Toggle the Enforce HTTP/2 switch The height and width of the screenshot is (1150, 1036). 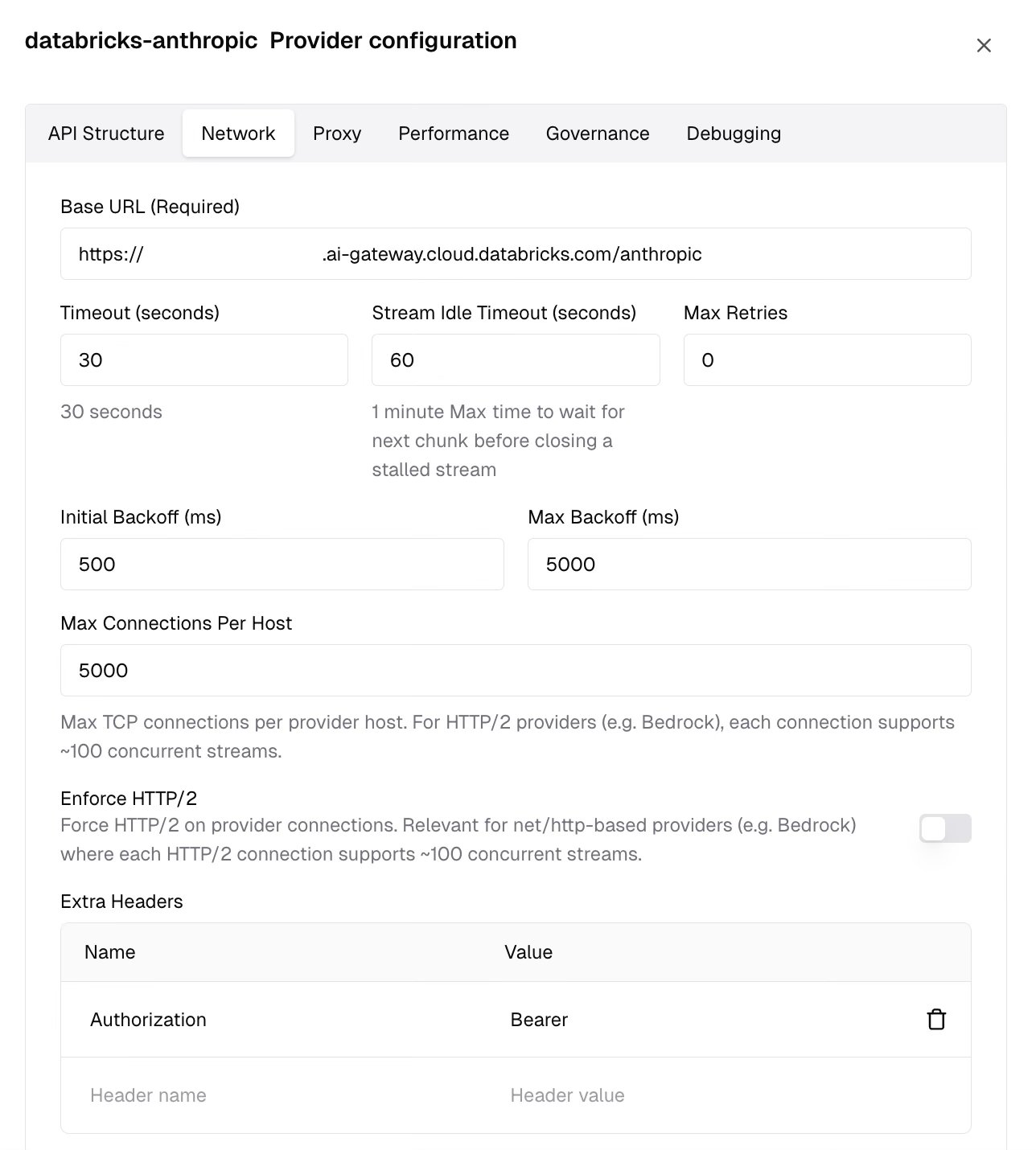point(945,828)
